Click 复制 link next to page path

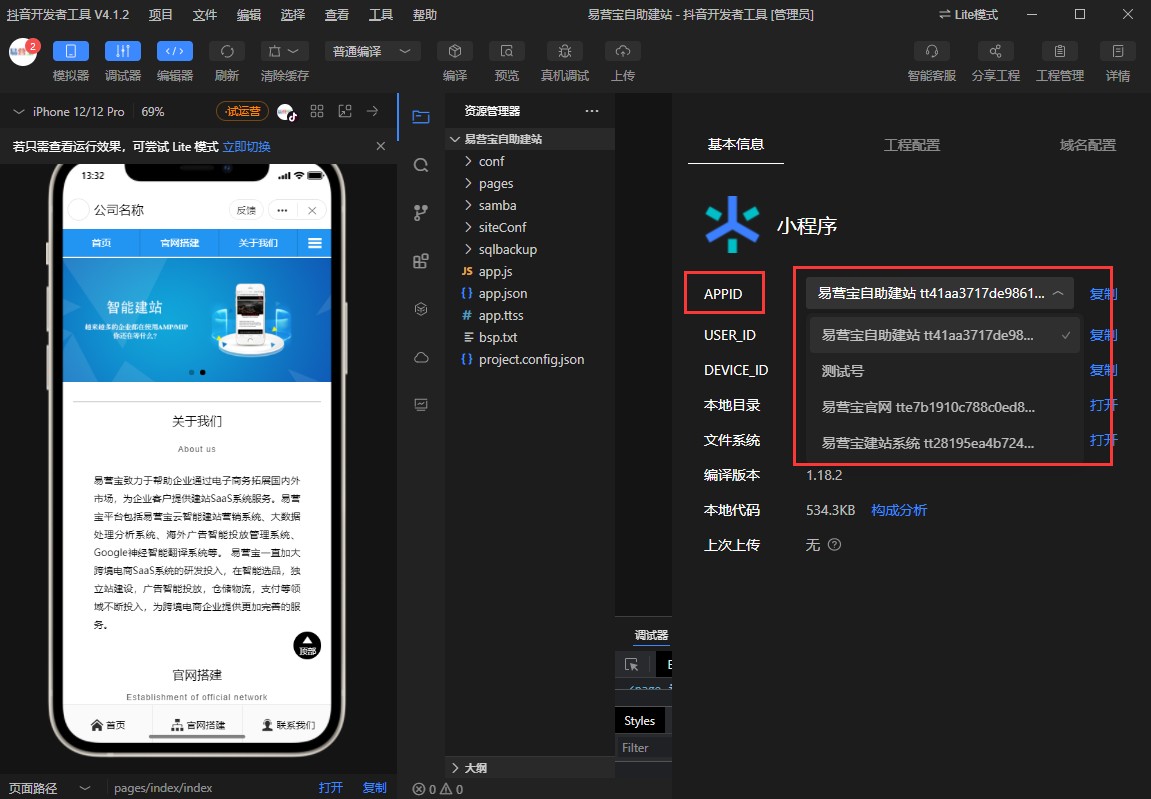(x=374, y=787)
